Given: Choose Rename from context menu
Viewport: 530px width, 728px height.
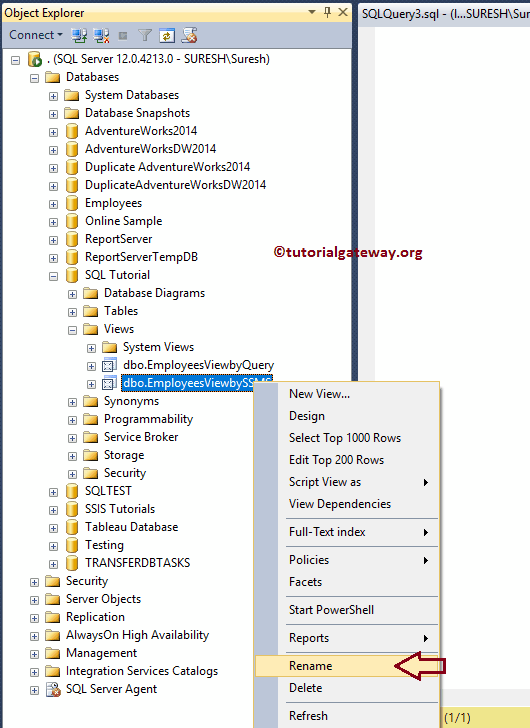Looking at the screenshot, I should (346, 666).
